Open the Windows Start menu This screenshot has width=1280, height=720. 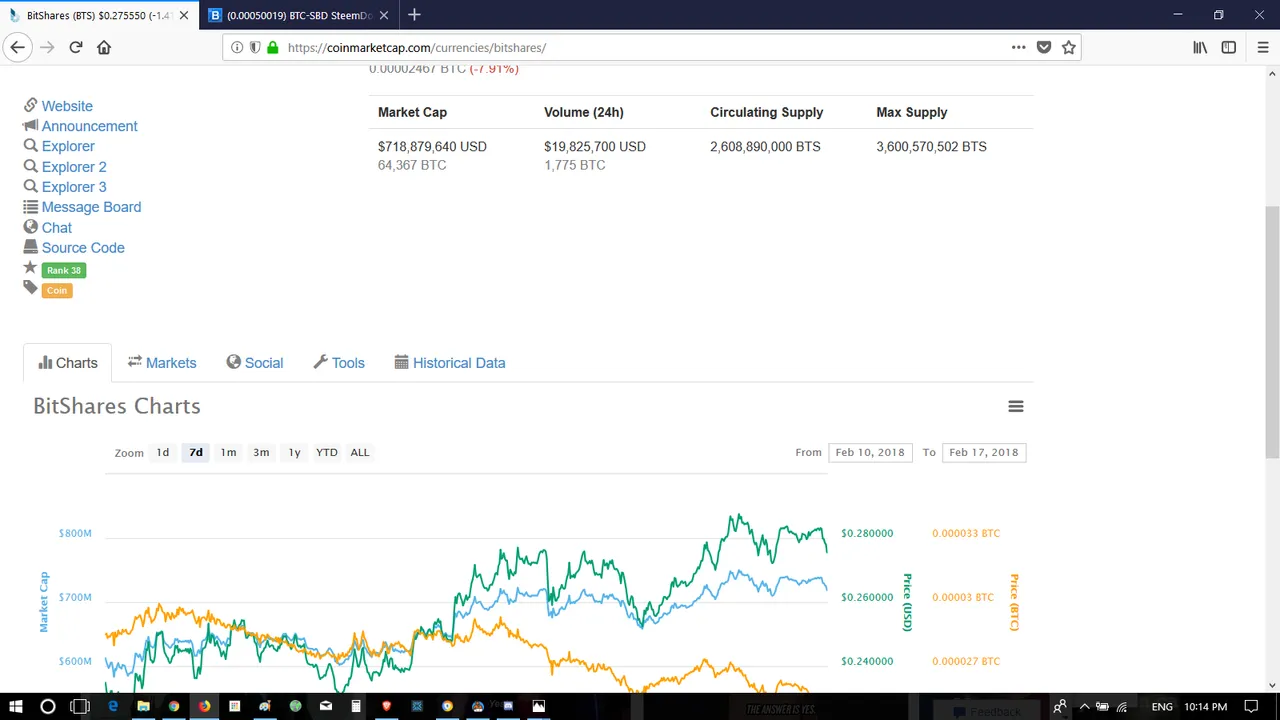[x=16, y=707]
